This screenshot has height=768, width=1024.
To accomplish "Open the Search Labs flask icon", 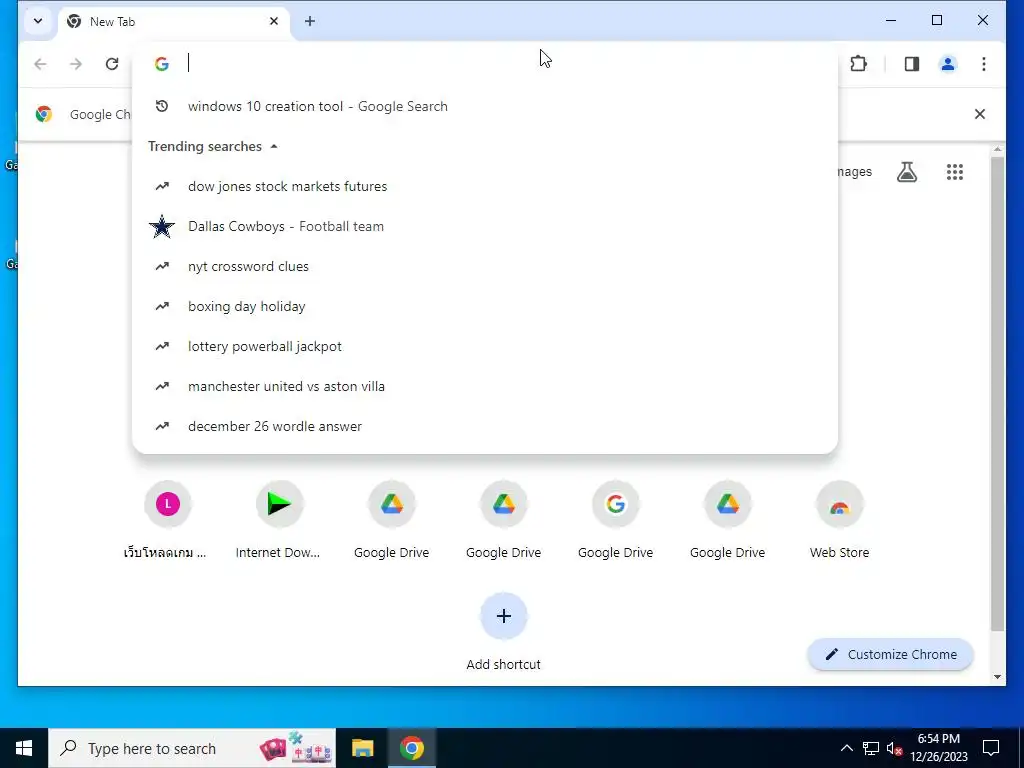I will [906, 172].
